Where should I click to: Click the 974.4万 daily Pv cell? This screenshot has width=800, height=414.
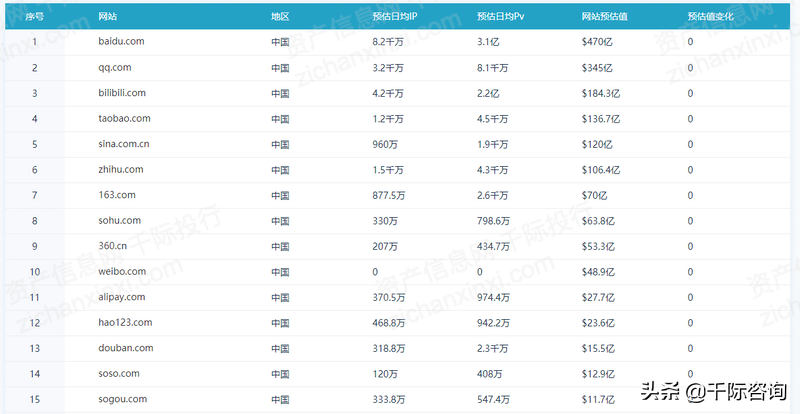pyautogui.click(x=493, y=298)
